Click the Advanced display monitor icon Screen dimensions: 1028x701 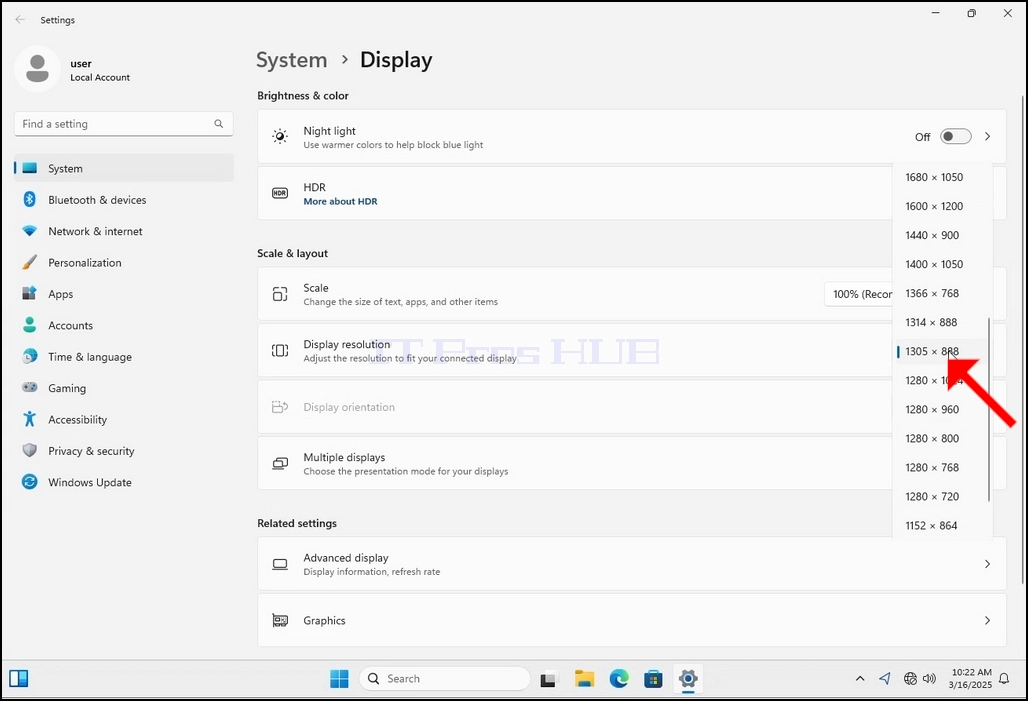280,564
